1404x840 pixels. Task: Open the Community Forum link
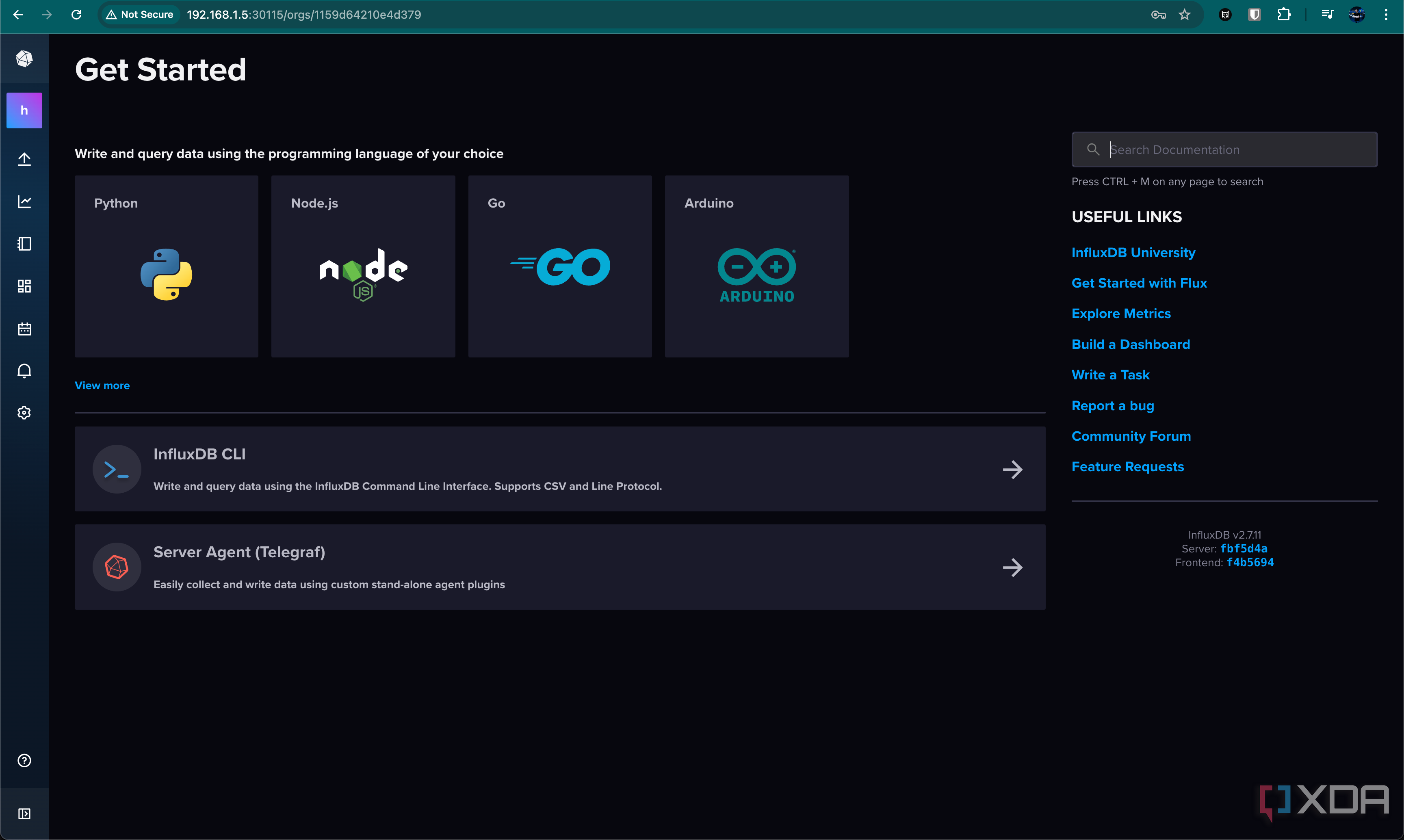click(1131, 436)
